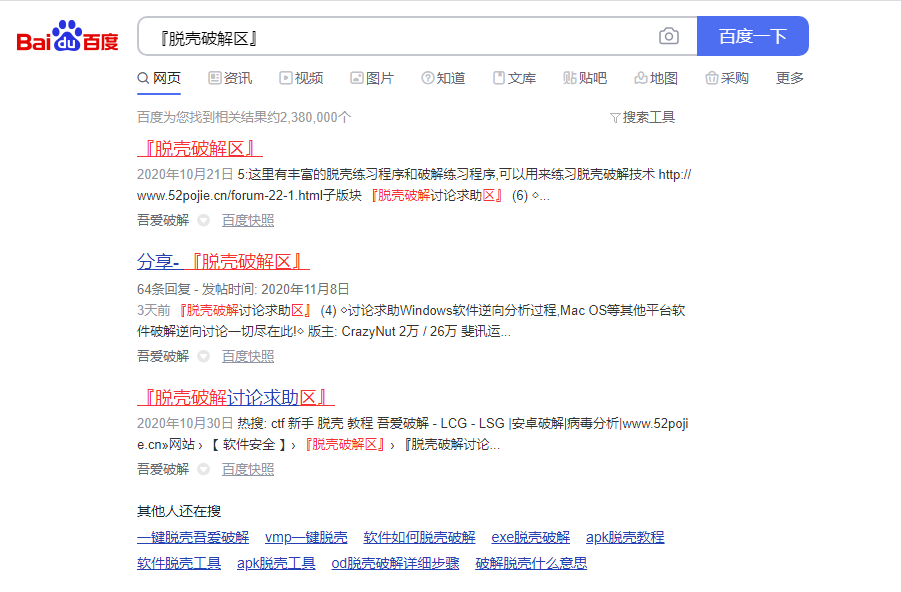Search related term 软件脱壳工具
Image resolution: width=901 pixels, height=592 pixels.
pos(179,563)
